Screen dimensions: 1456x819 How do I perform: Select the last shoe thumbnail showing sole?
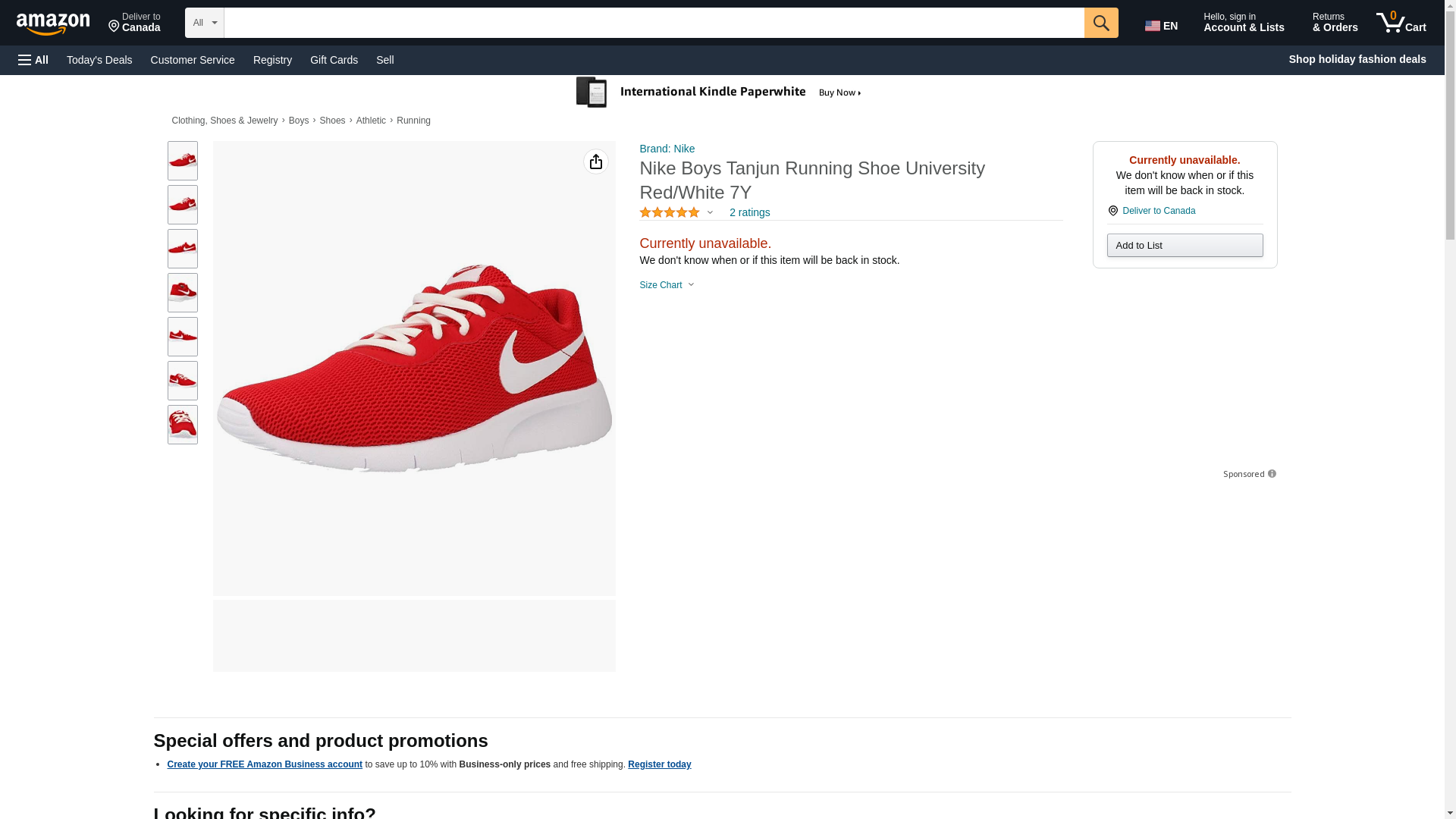click(182, 425)
